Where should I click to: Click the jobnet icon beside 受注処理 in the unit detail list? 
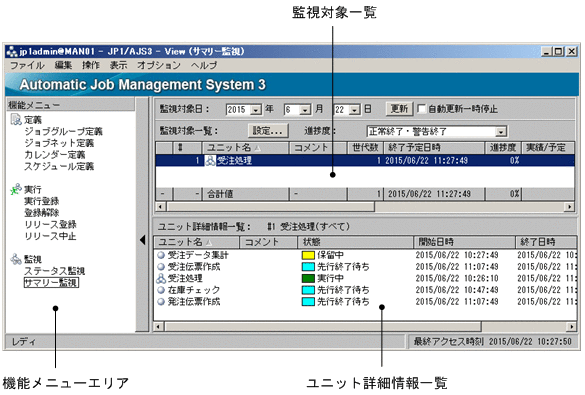click(161, 278)
